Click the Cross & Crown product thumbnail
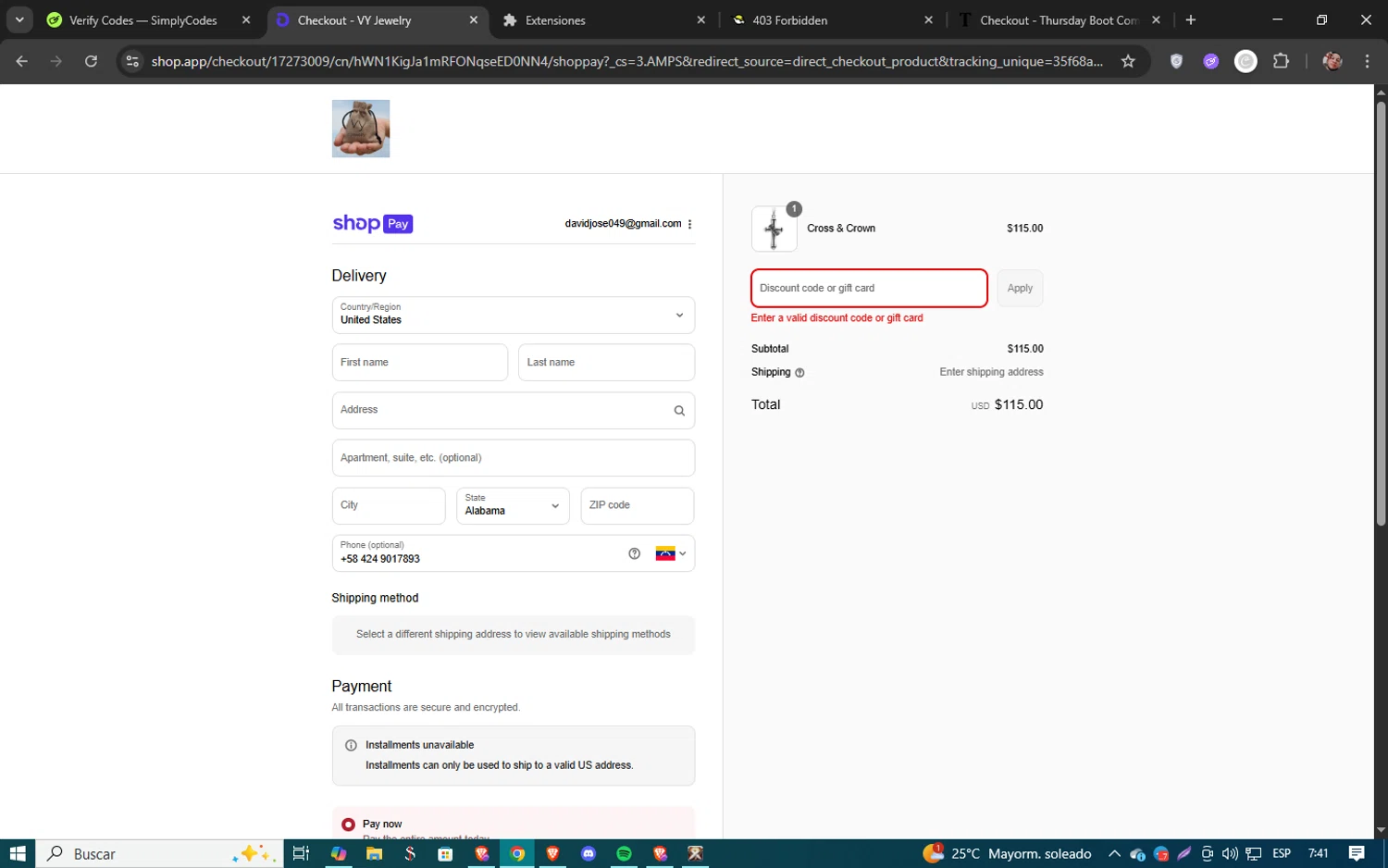 click(774, 229)
